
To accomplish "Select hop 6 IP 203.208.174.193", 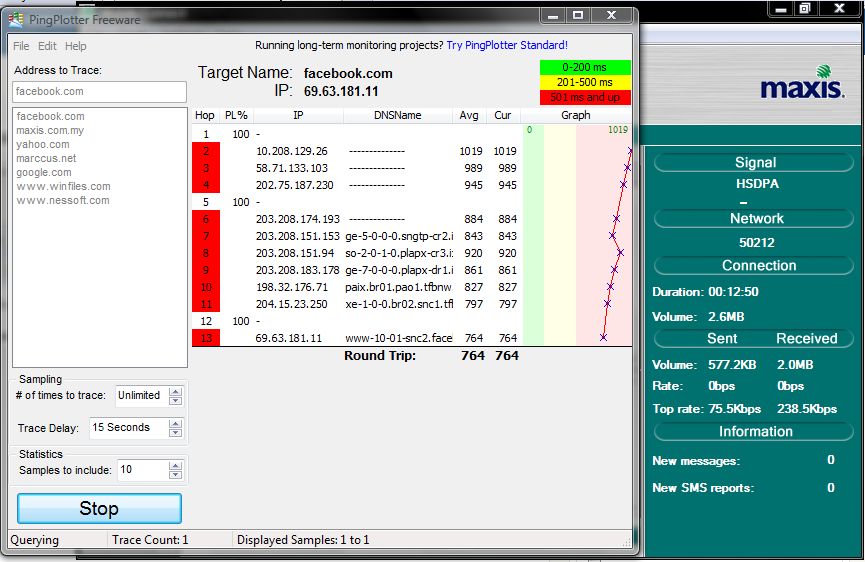I will (298, 220).
